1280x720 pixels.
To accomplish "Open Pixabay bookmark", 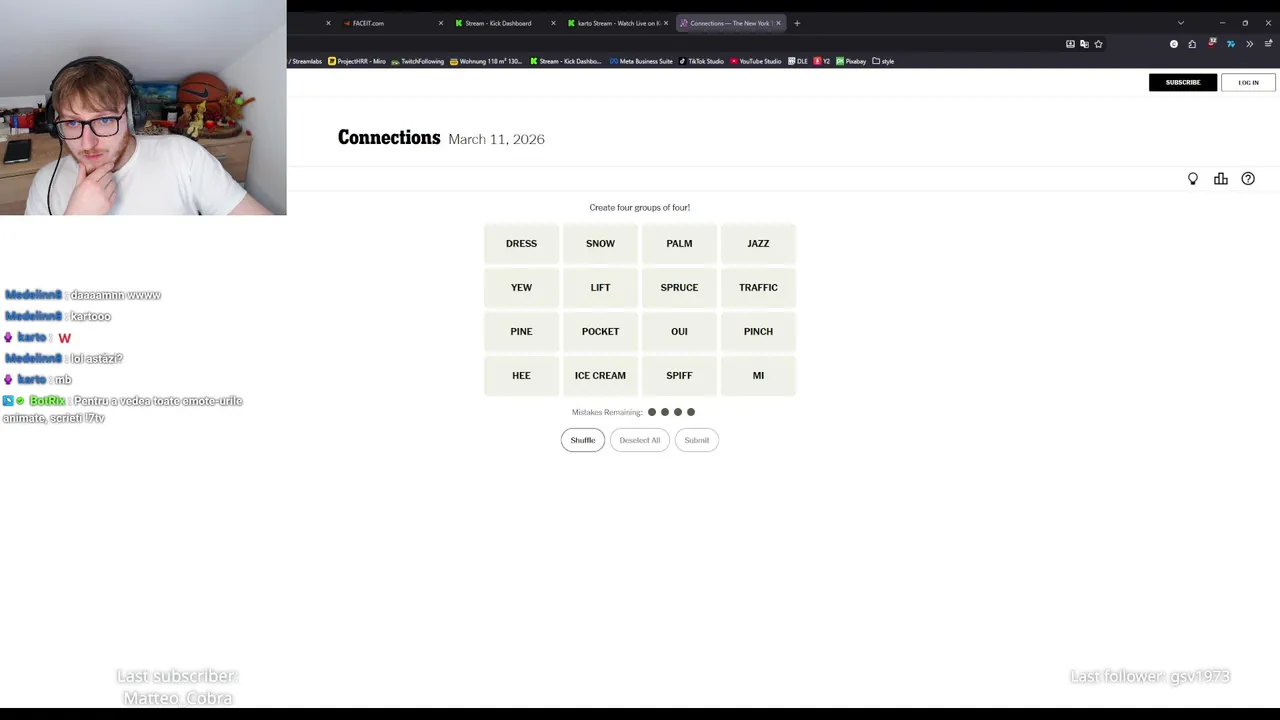I will point(851,61).
